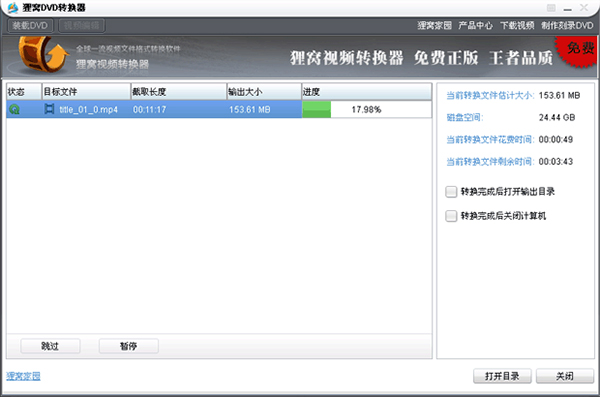600x397 pixels.
Task: Click the 截取长度 column header
Action: [x=179, y=92]
